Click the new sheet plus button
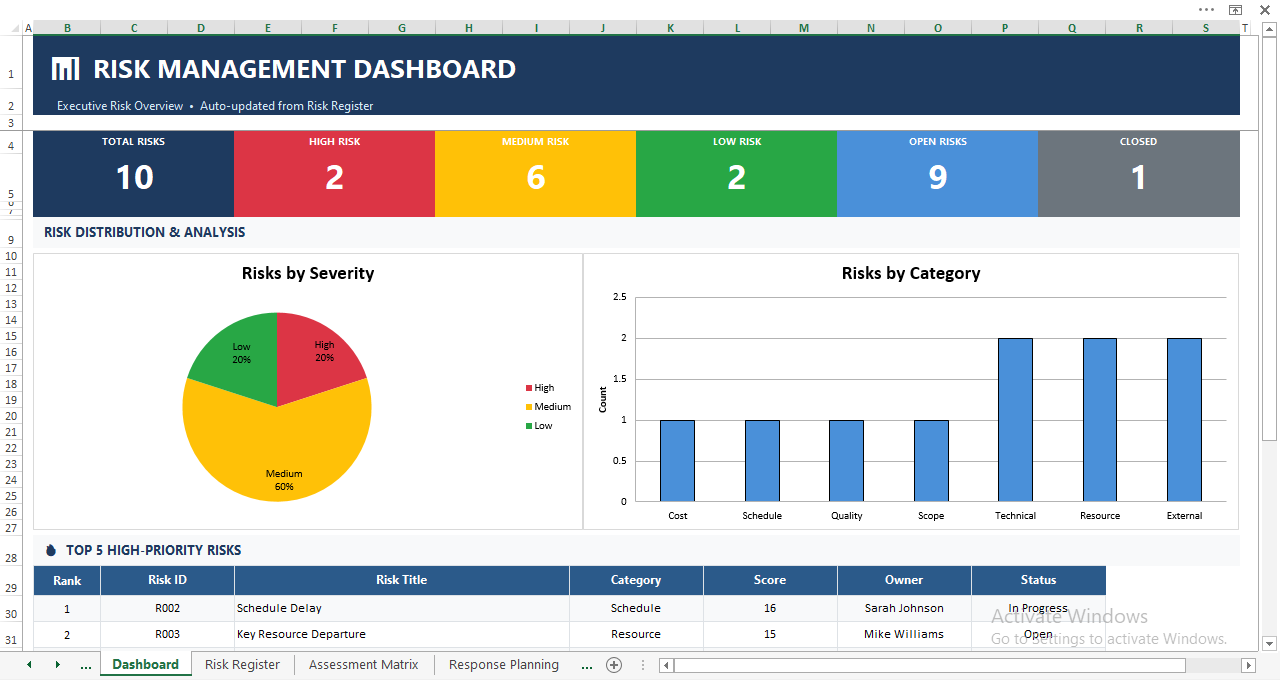The width and height of the screenshot is (1280, 680). click(614, 665)
